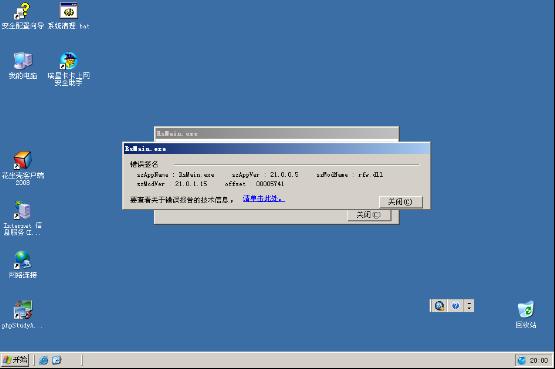
Task: Open the 系统清理.bat file icon
Action: coord(68,16)
